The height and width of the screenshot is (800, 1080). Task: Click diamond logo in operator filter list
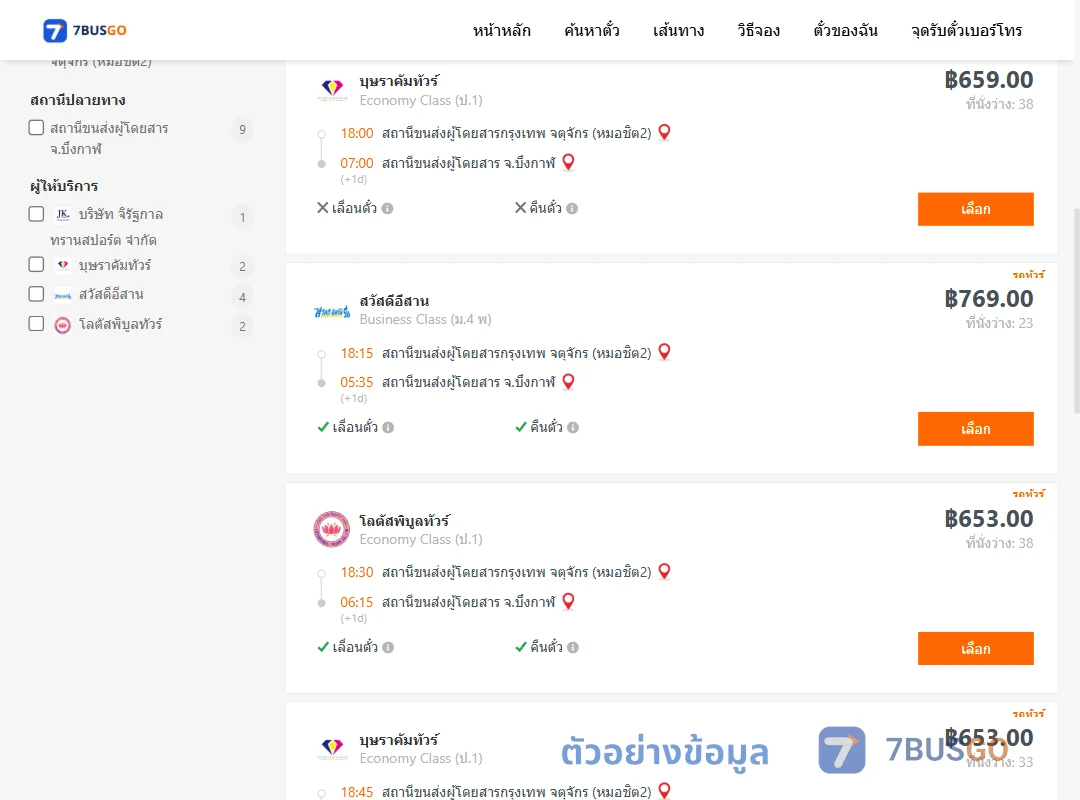(63, 265)
